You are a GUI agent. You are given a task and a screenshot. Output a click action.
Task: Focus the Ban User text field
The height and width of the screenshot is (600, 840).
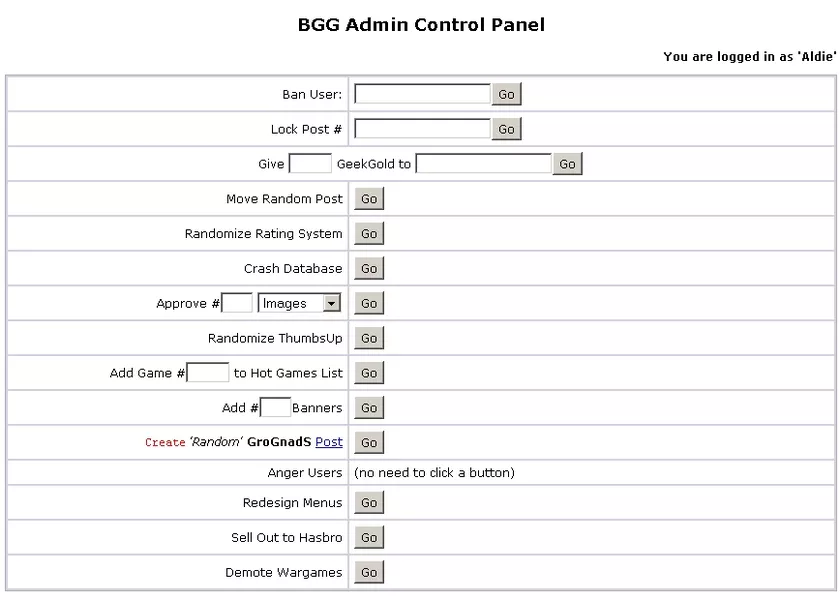(422, 94)
